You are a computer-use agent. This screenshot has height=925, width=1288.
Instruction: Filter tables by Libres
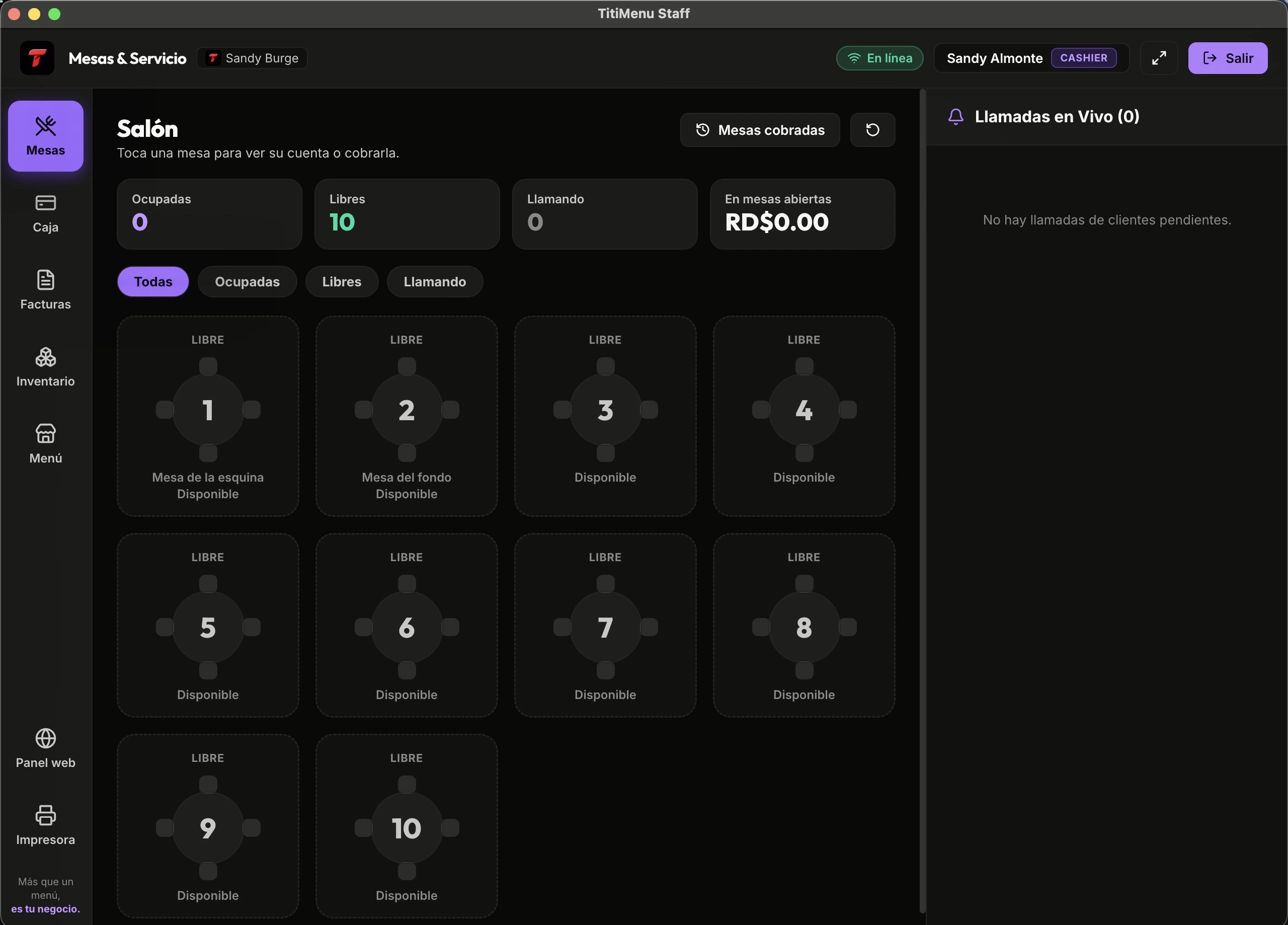(x=341, y=281)
